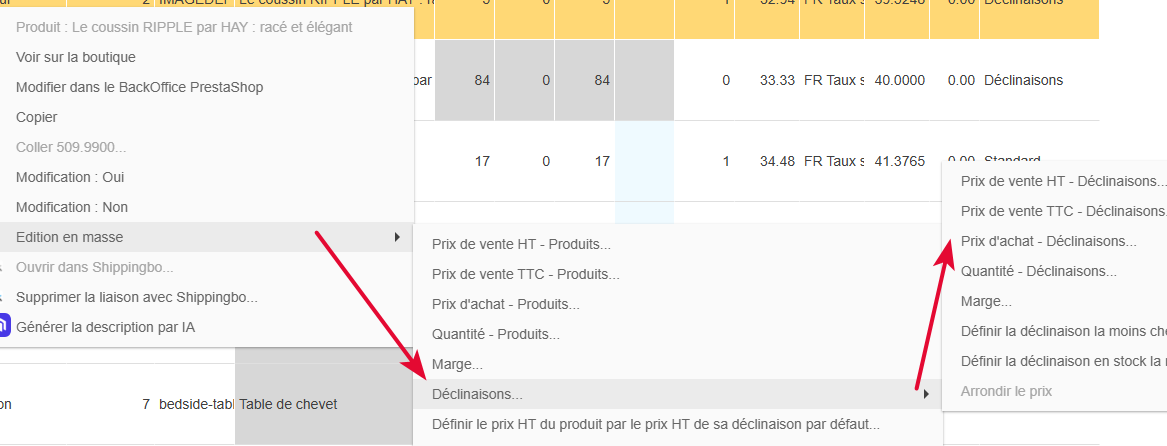
Task: Click the purple AI description generator icon
Action: tap(4, 327)
